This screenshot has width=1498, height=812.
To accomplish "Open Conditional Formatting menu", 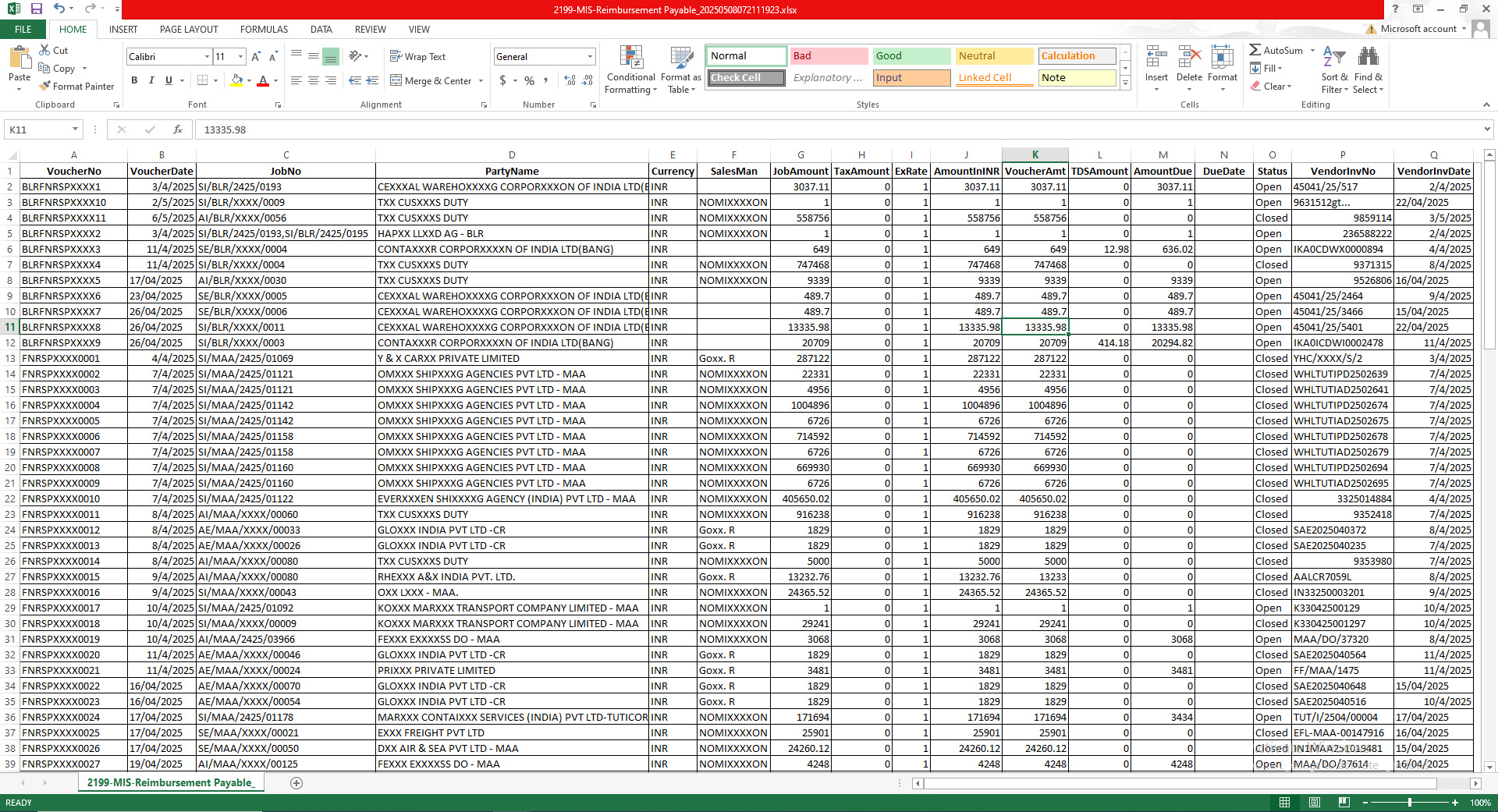I will 630,69.
